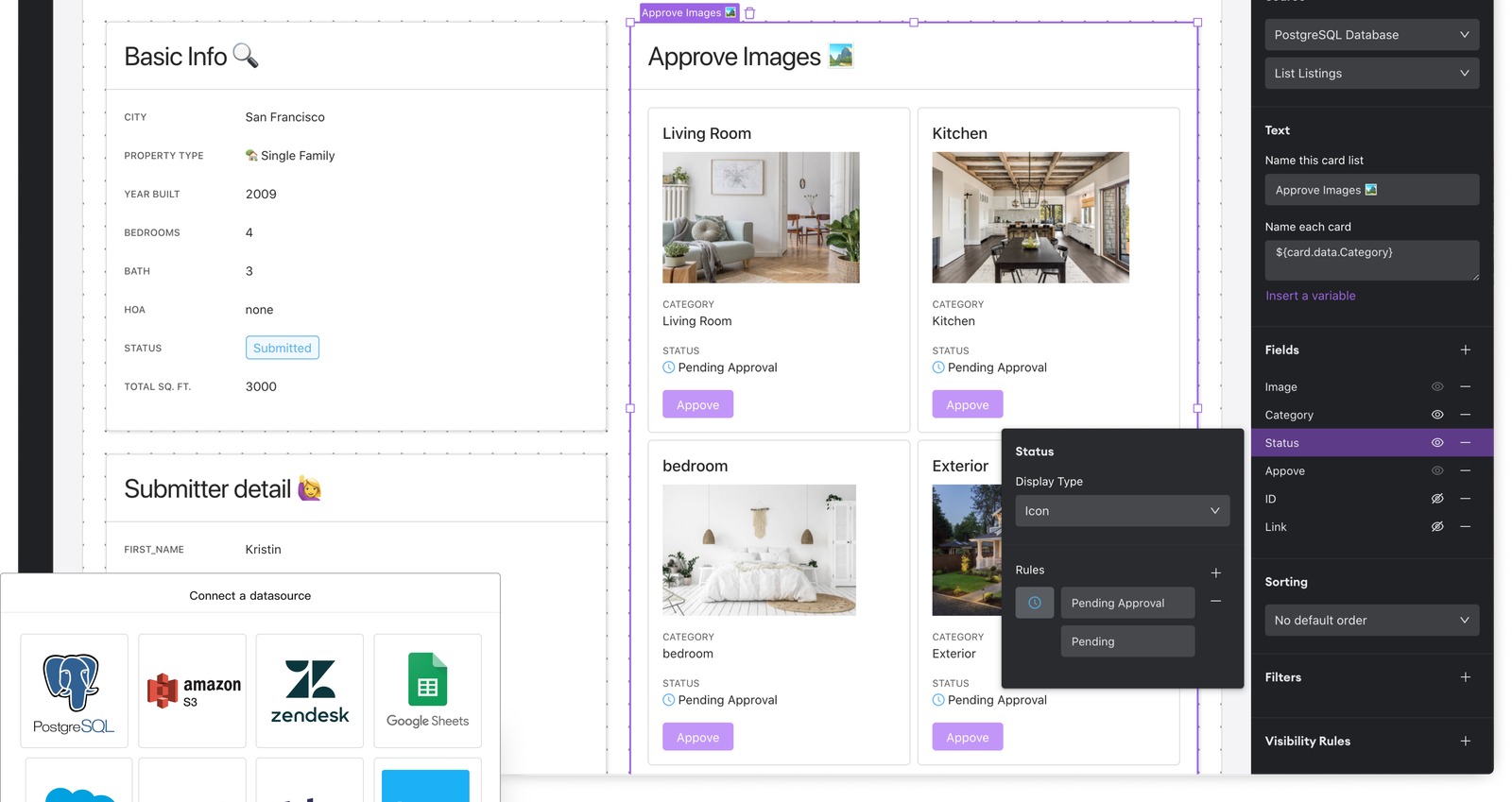Screen dimensions: 1512x802
Task: Click the Name each card text area
Action: 1372,260
